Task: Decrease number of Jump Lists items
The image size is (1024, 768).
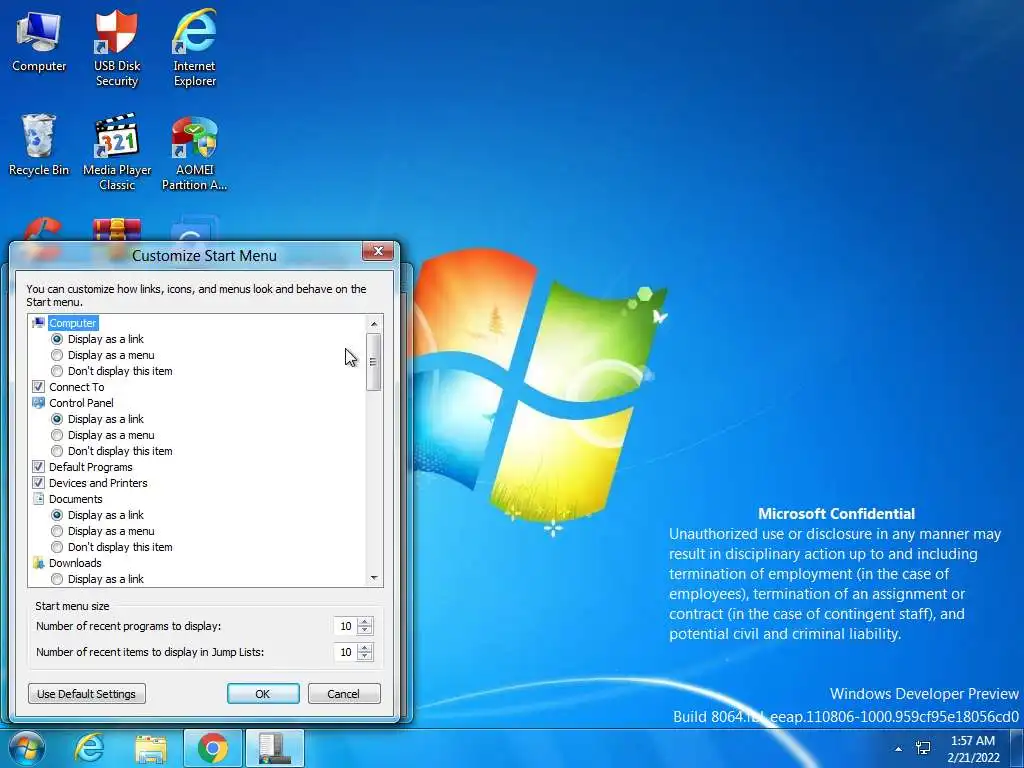Action: (x=365, y=656)
